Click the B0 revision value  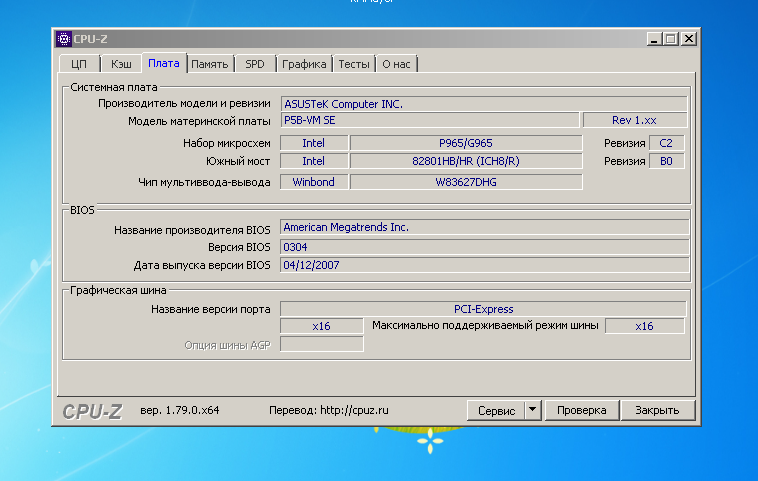pyautogui.click(x=666, y=161)
